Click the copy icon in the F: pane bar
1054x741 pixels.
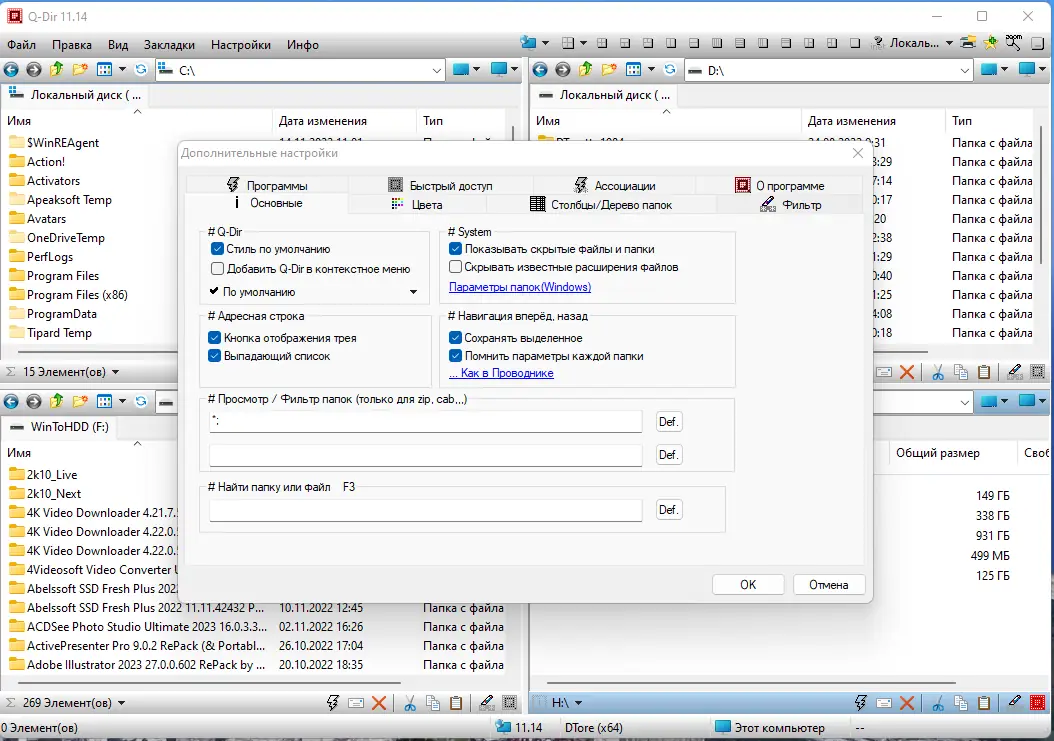(x=434, y=703)
